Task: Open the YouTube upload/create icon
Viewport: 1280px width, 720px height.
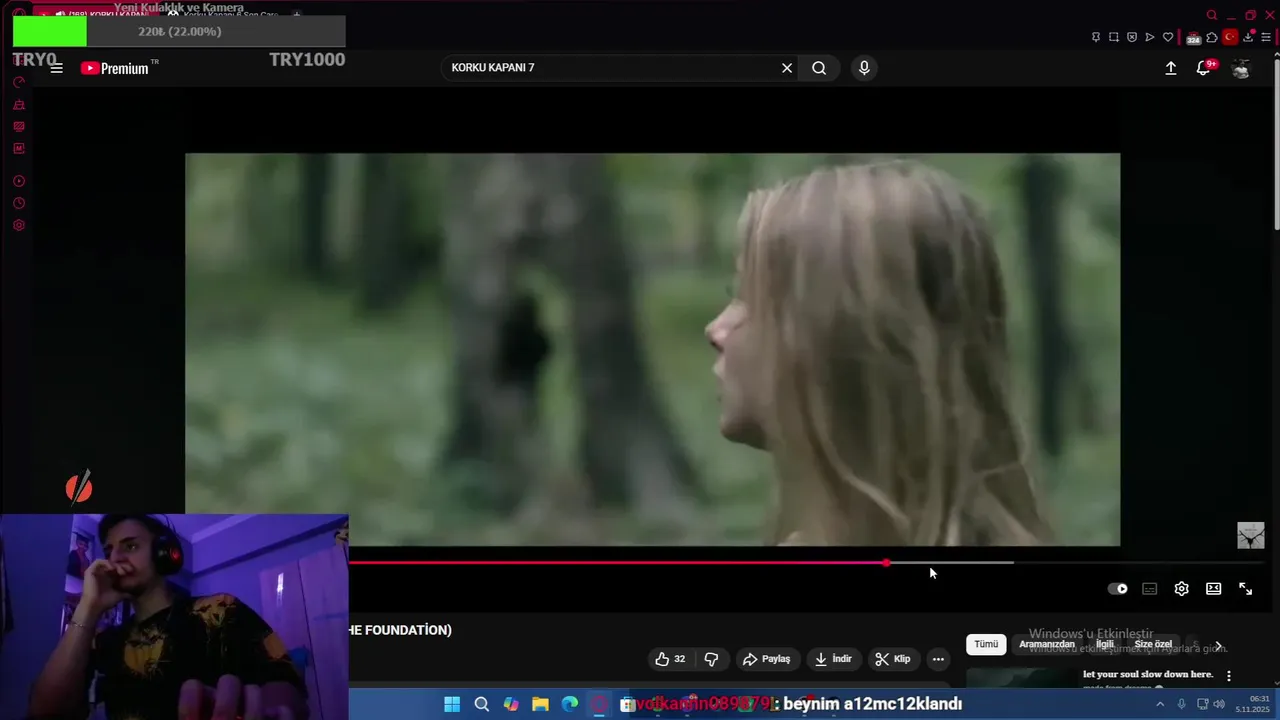Action: [x=1171, y=68]
